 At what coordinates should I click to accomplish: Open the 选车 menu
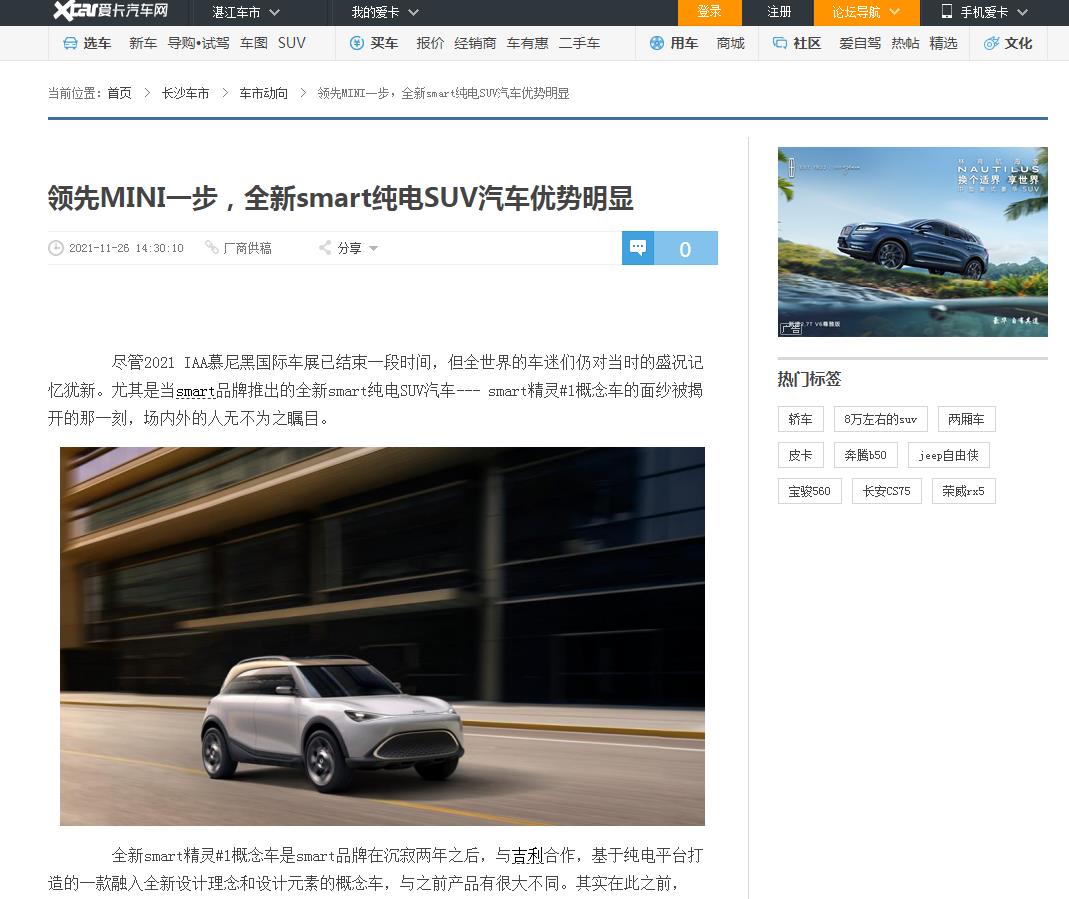(x=97, y=44)
